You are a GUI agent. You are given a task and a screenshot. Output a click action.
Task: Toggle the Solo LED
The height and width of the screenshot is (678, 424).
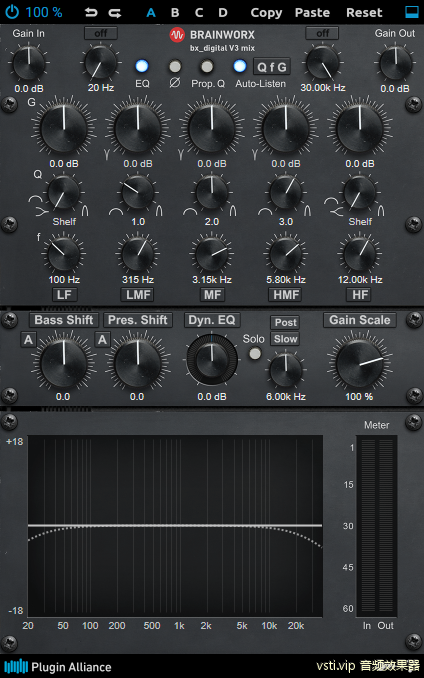255,354
